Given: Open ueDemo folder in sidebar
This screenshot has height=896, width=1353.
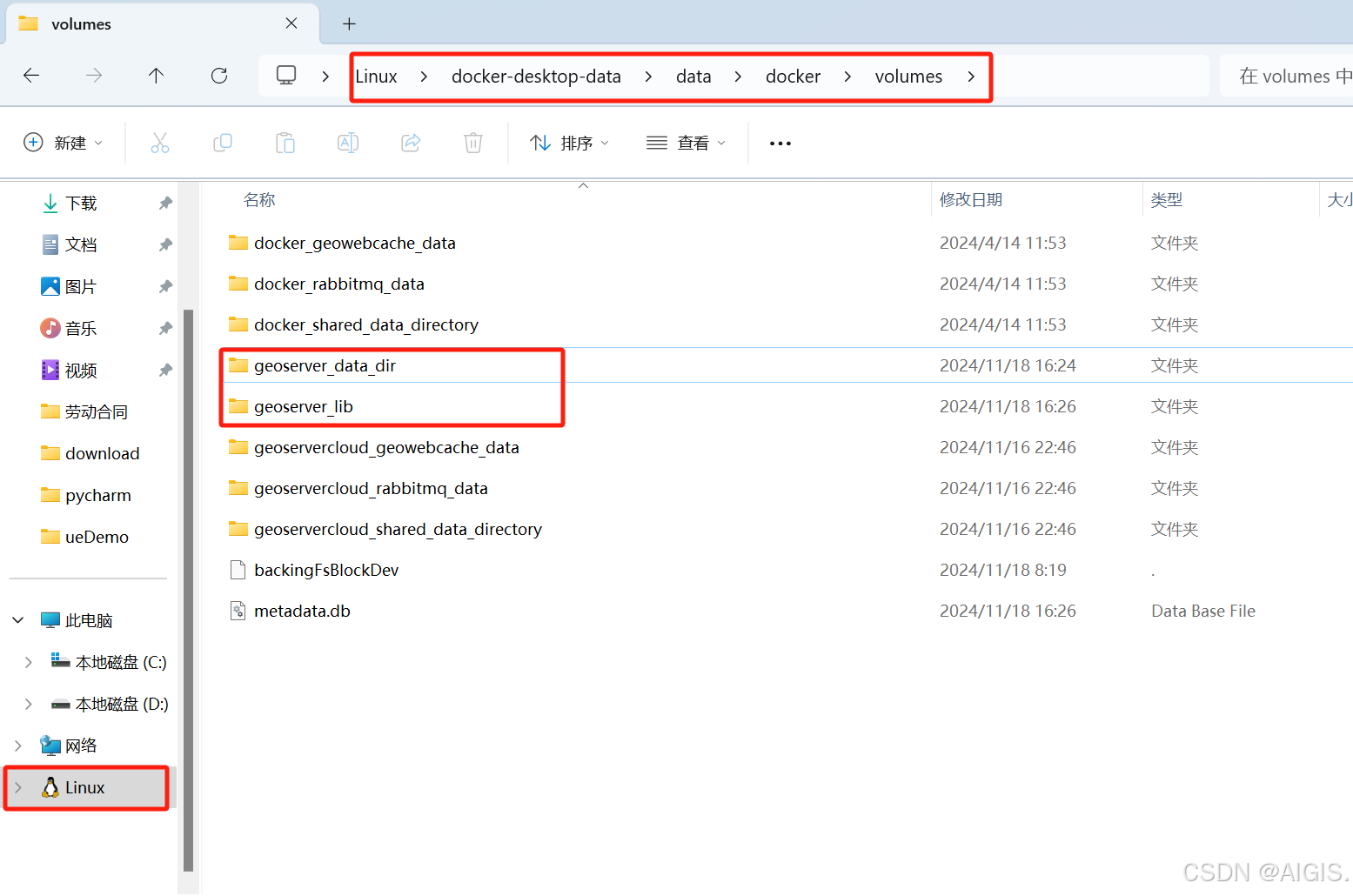Looking at the screenshot, I should [84, 537].
